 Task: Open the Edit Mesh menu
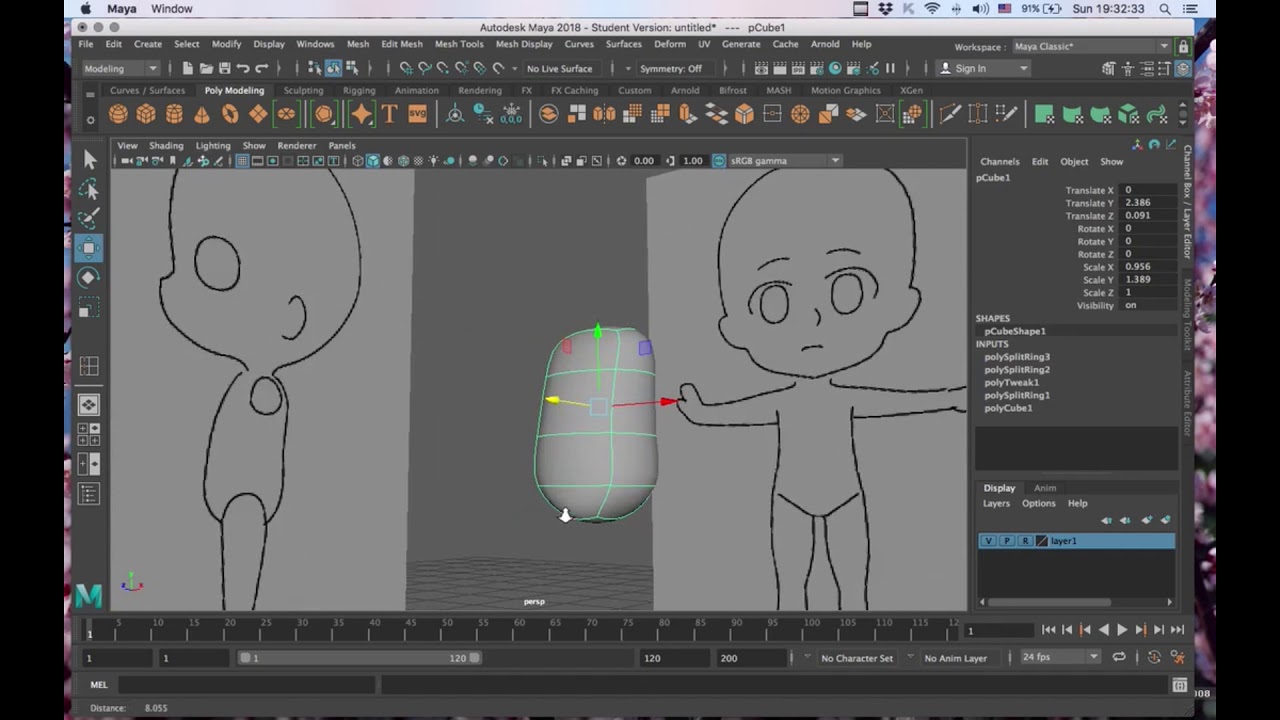[402, 44]
